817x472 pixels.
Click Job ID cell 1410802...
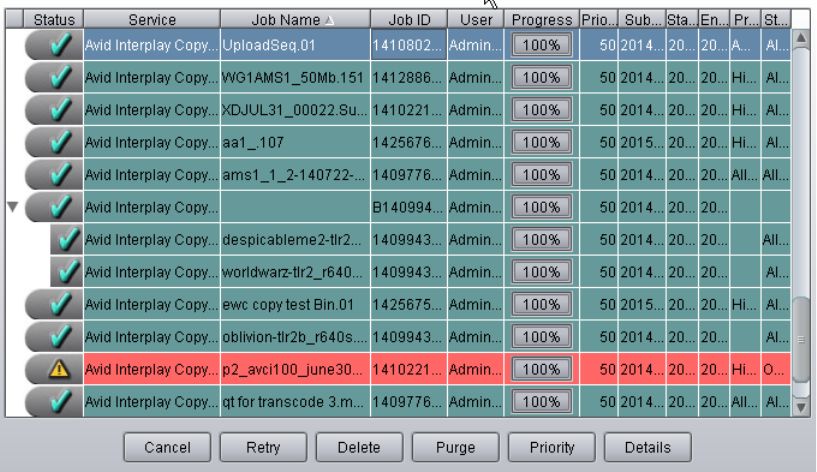click(409, 45)
